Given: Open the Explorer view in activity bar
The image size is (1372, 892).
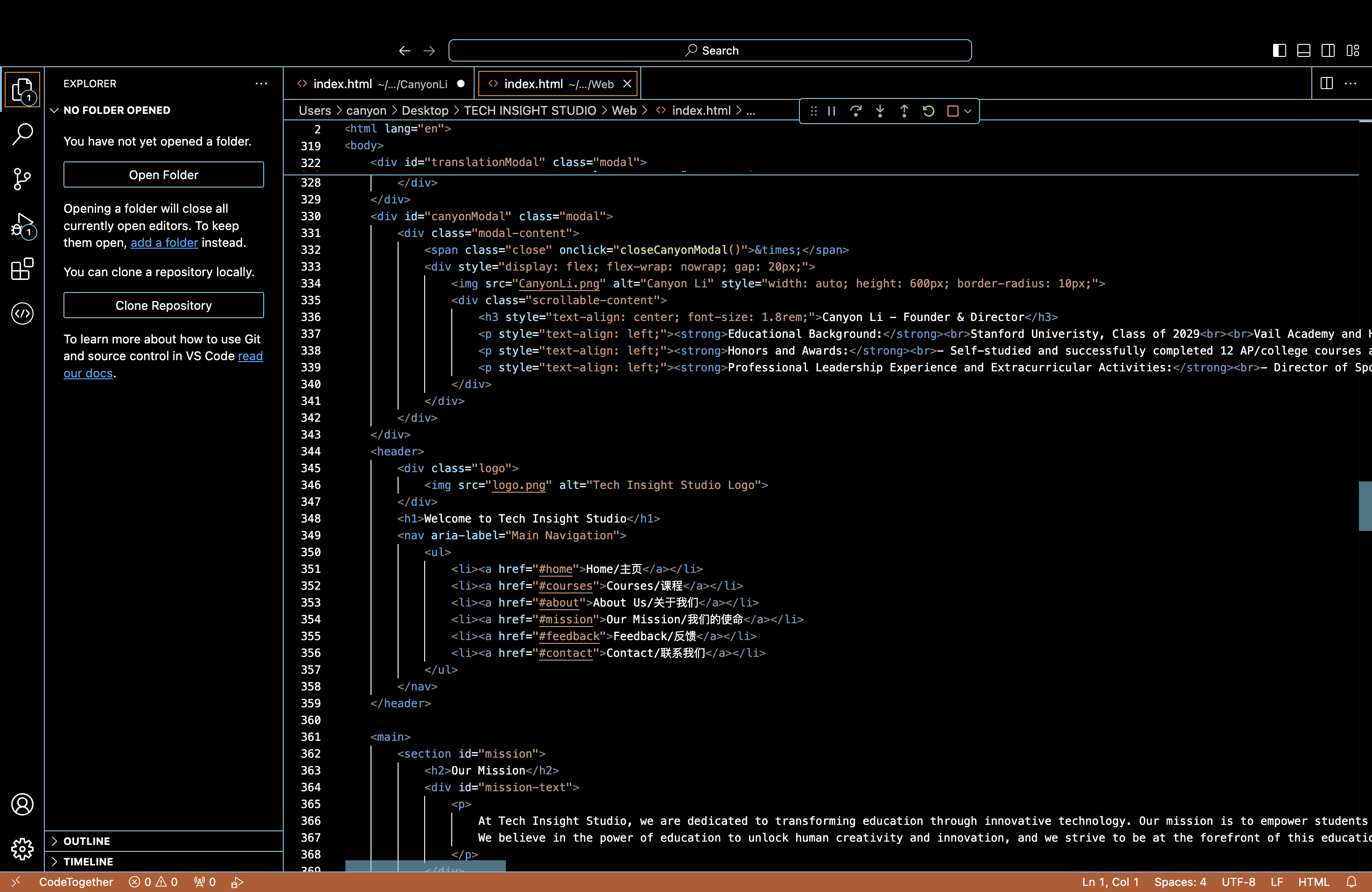Looking at the screenshot, I should [22, 89].
